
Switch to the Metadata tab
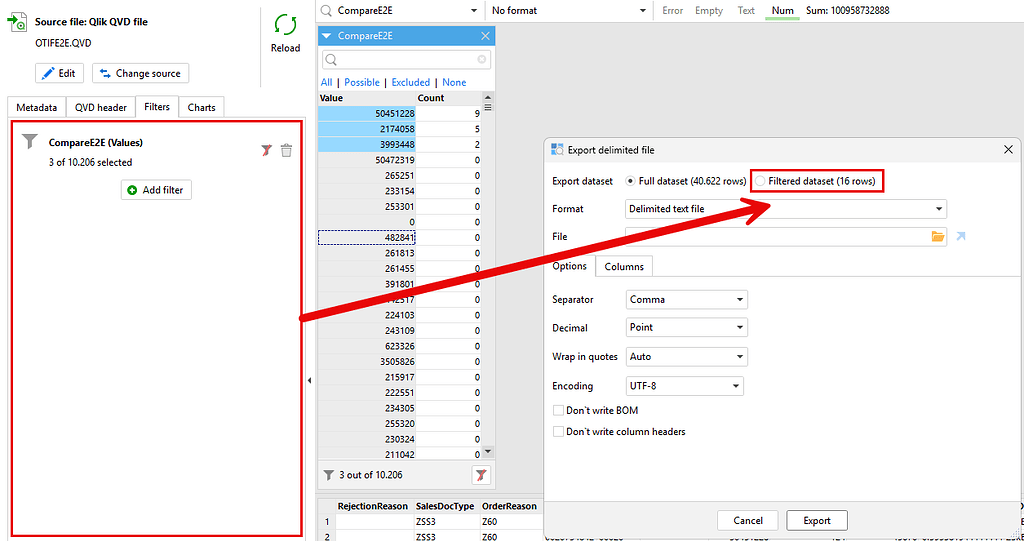pos(37,107)
